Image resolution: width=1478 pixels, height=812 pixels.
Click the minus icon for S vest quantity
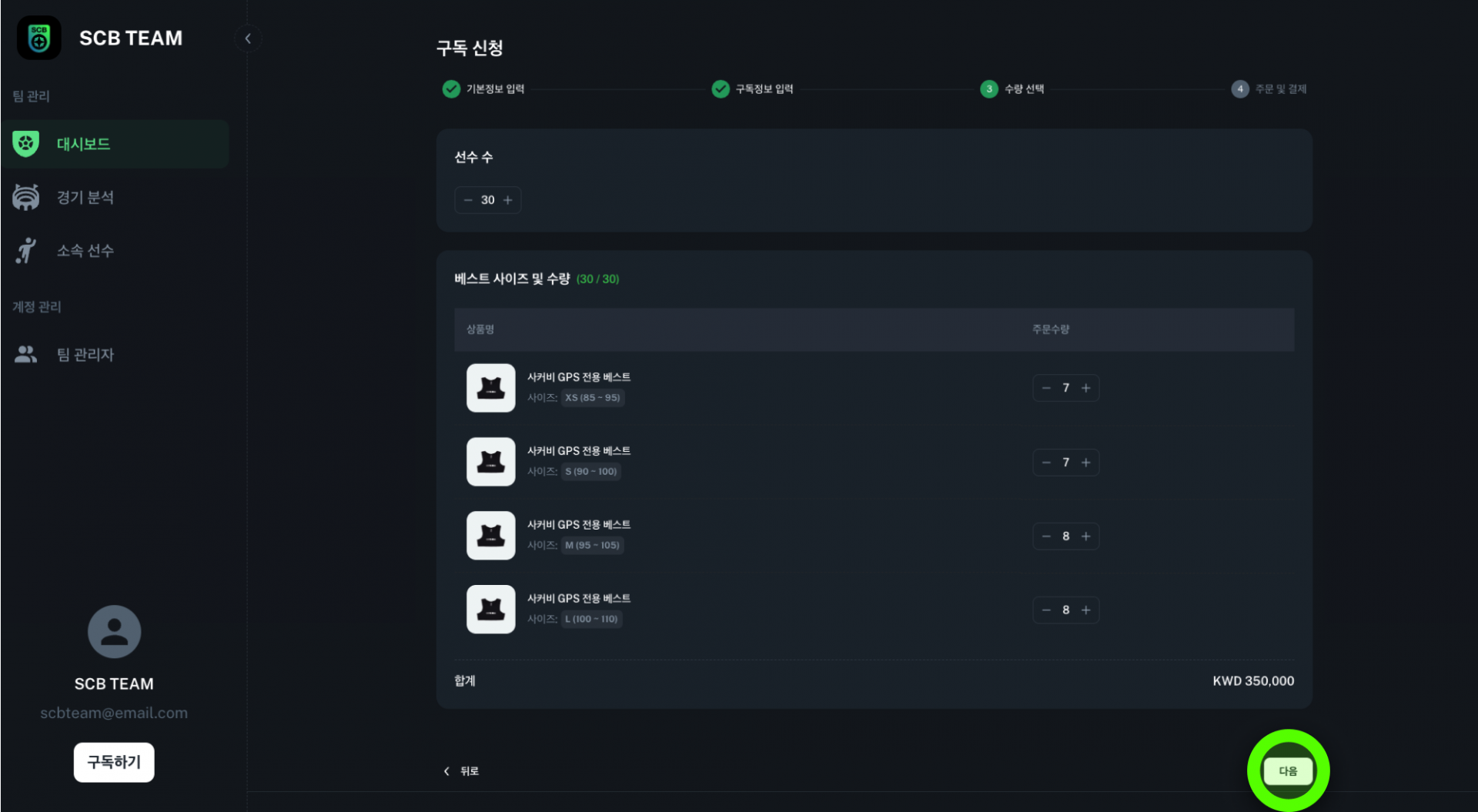pyautogui.click(x=1046, y=463)
